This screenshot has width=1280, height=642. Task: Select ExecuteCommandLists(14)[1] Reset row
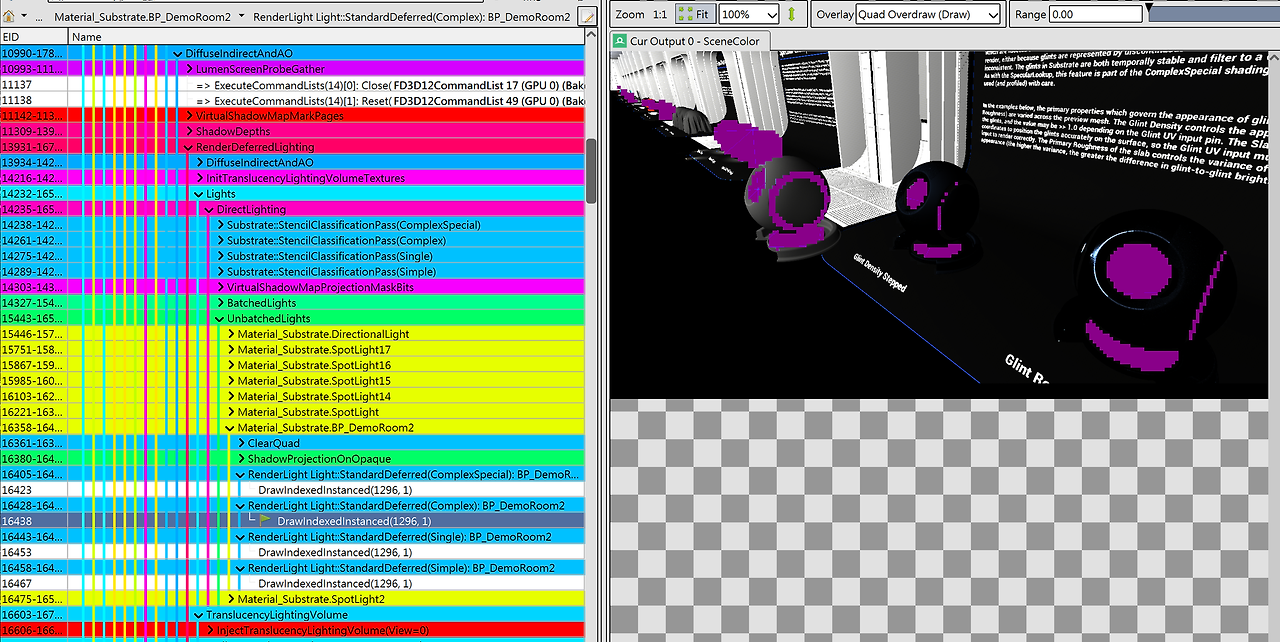[292, 100]
